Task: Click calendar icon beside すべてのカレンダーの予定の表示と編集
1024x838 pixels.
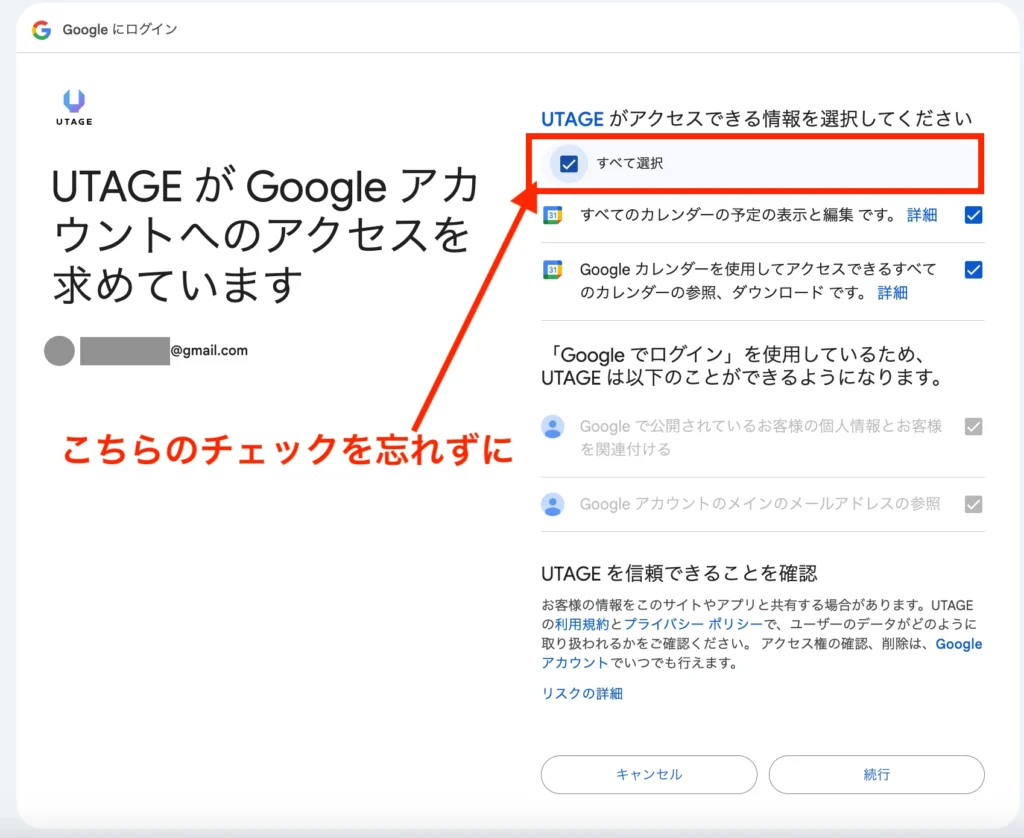Action: (552, 215)
